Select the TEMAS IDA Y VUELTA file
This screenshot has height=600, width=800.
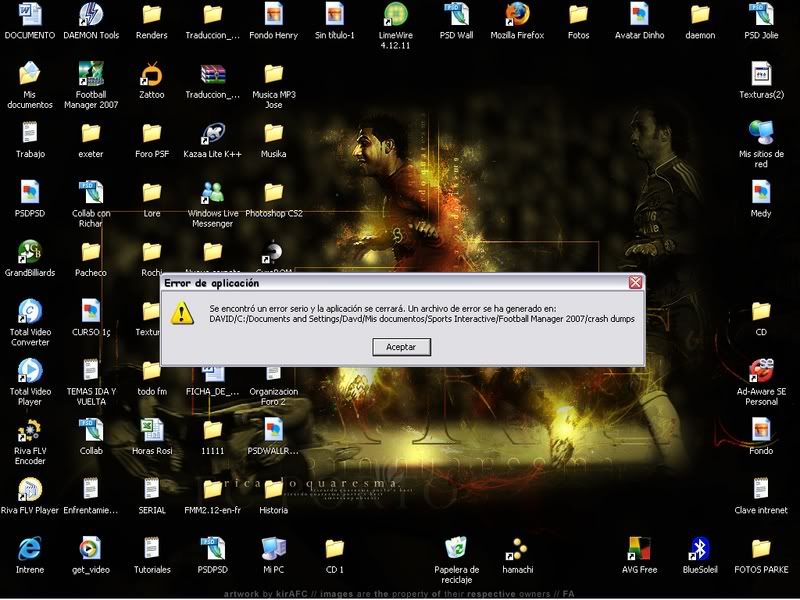pos(91,371)
